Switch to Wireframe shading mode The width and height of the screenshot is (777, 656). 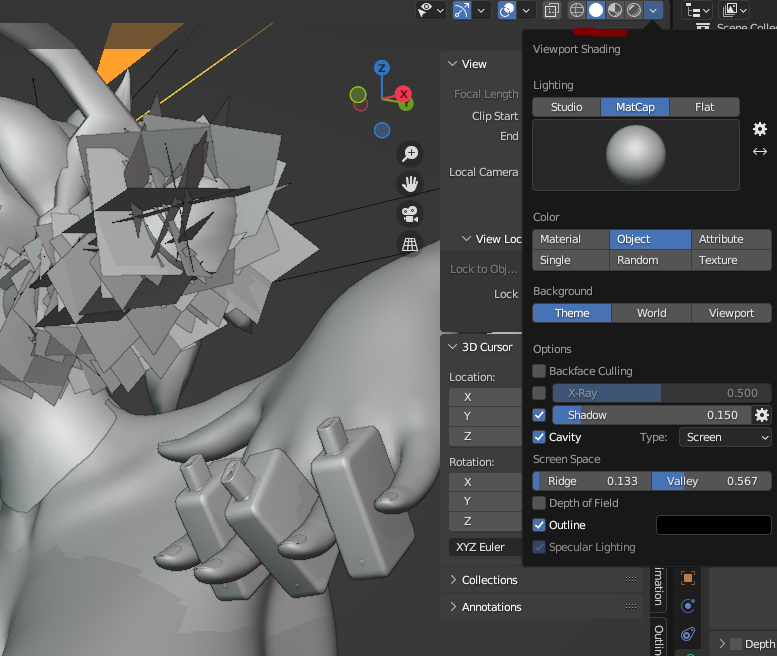click(x=577, y=10)
